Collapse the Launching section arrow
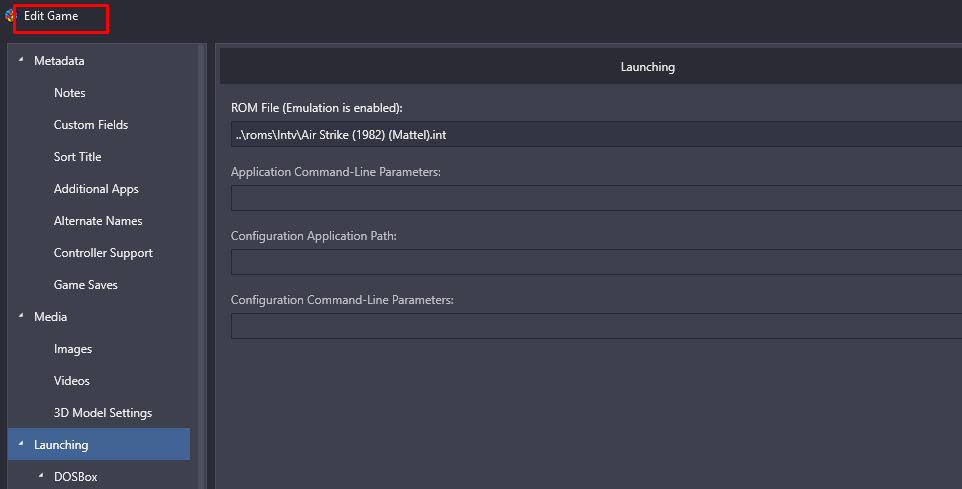 (x=21, y=444)
